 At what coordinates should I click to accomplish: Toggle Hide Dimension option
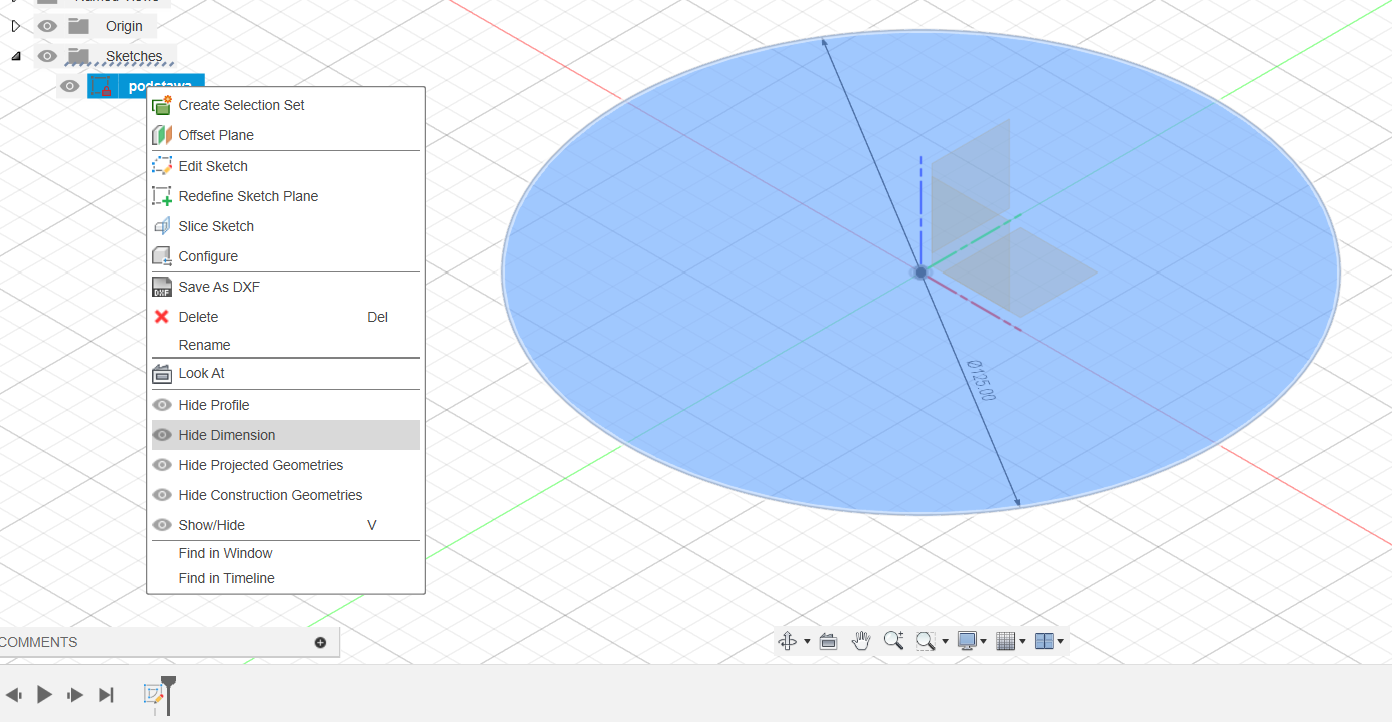[x=286, y=435]
